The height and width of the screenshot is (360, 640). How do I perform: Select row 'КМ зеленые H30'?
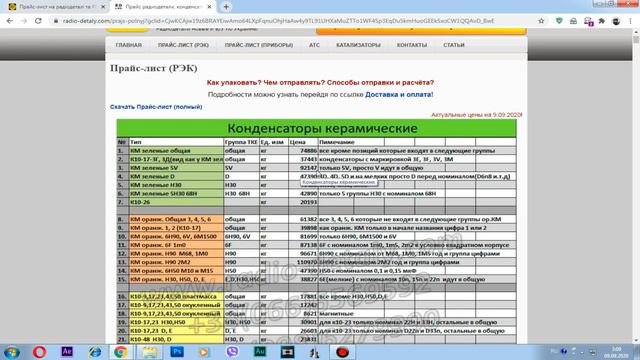pos(316,185)
